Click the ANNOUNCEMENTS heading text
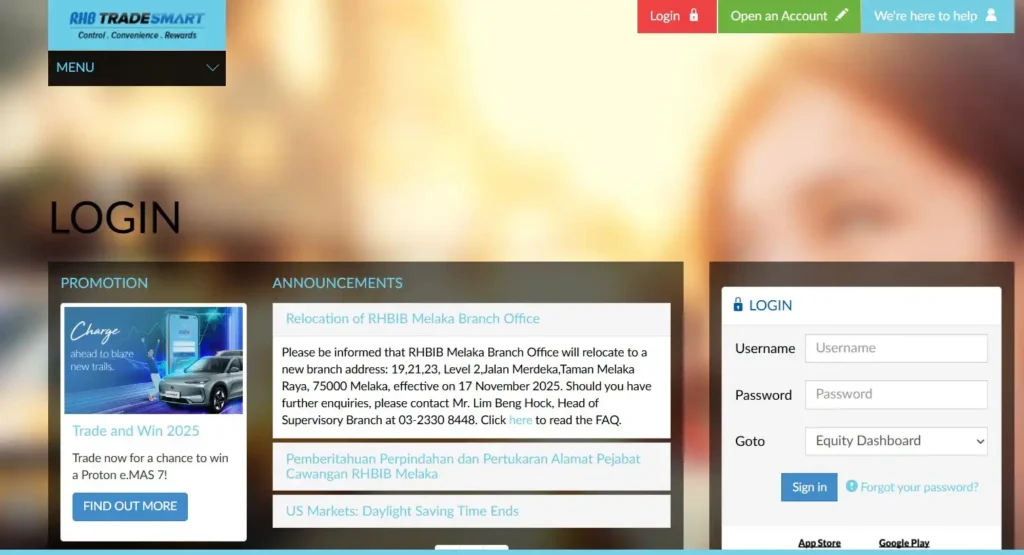 [x=338, y=283]
